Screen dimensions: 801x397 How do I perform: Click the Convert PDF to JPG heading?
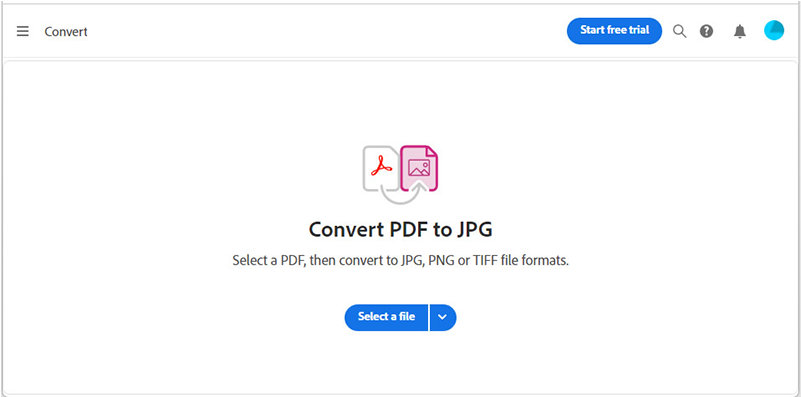coord(400,230)
